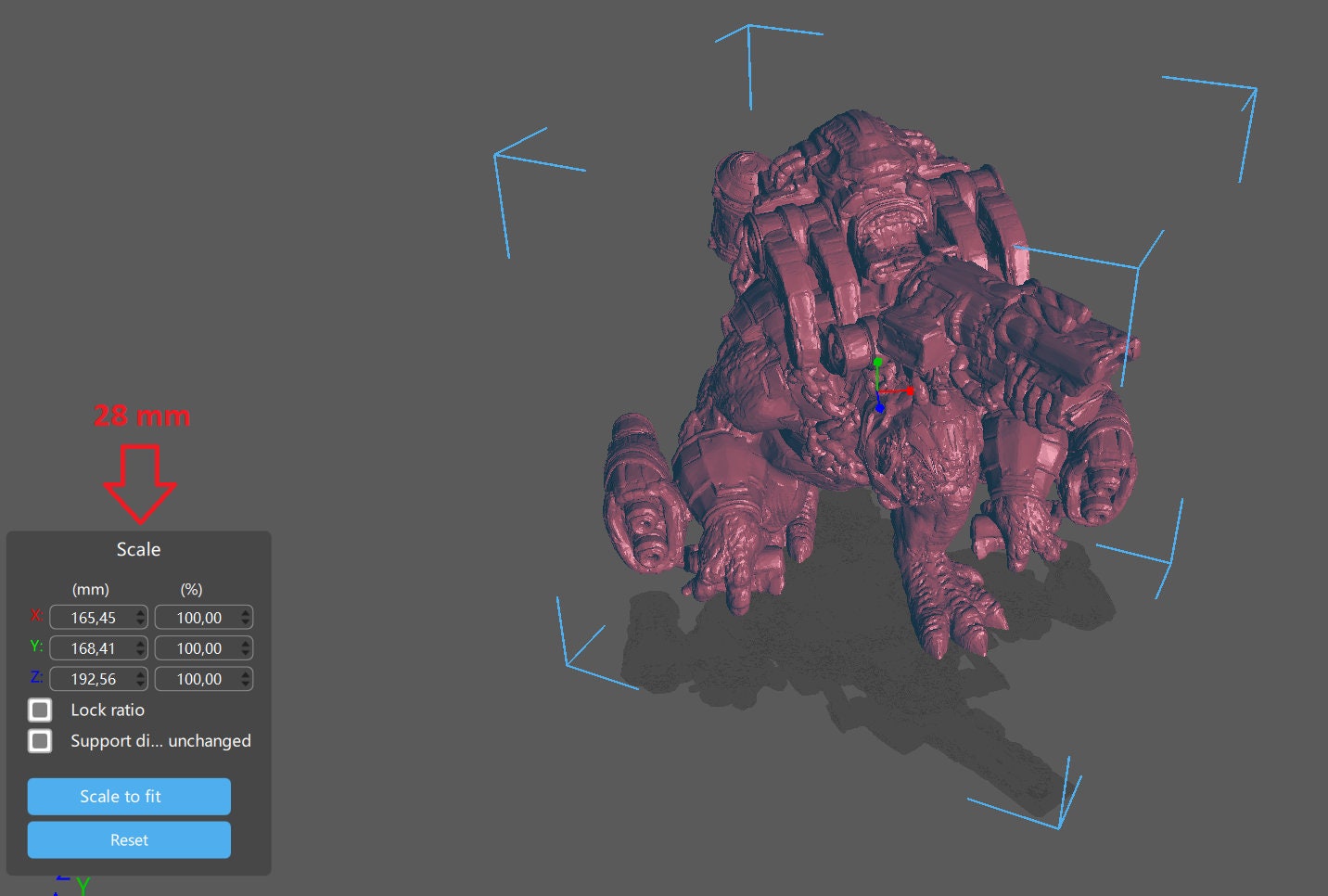Click the Y size field showing 168,41
Viewport: 1328px width, 896px height.
tap(93, 648)
